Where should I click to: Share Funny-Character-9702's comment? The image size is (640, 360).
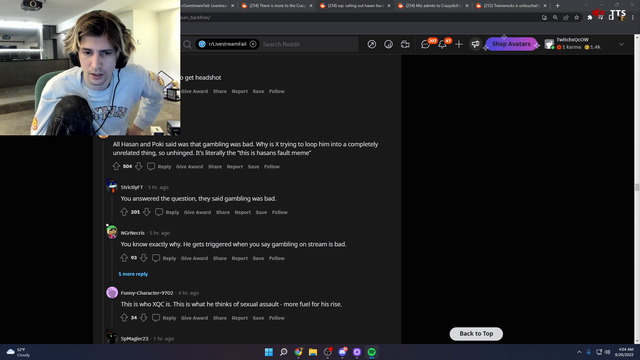pyautogui.click(x=220, y=318)
